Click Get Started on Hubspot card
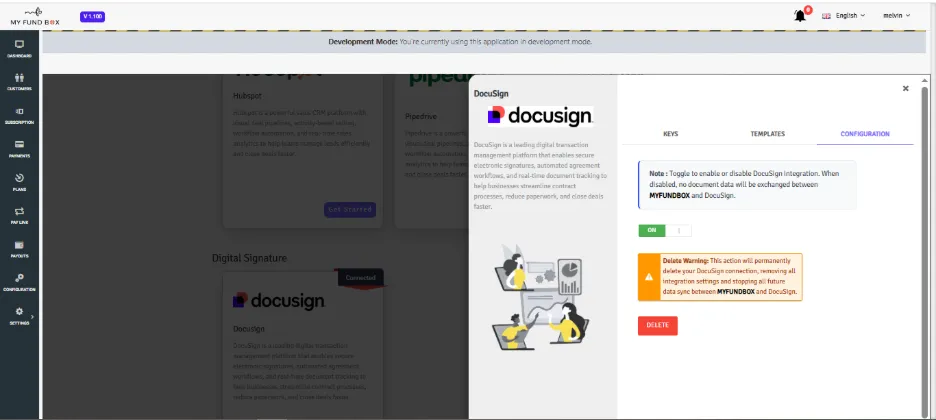This screenshot has width=936, height=420. (x=350, y=209)
